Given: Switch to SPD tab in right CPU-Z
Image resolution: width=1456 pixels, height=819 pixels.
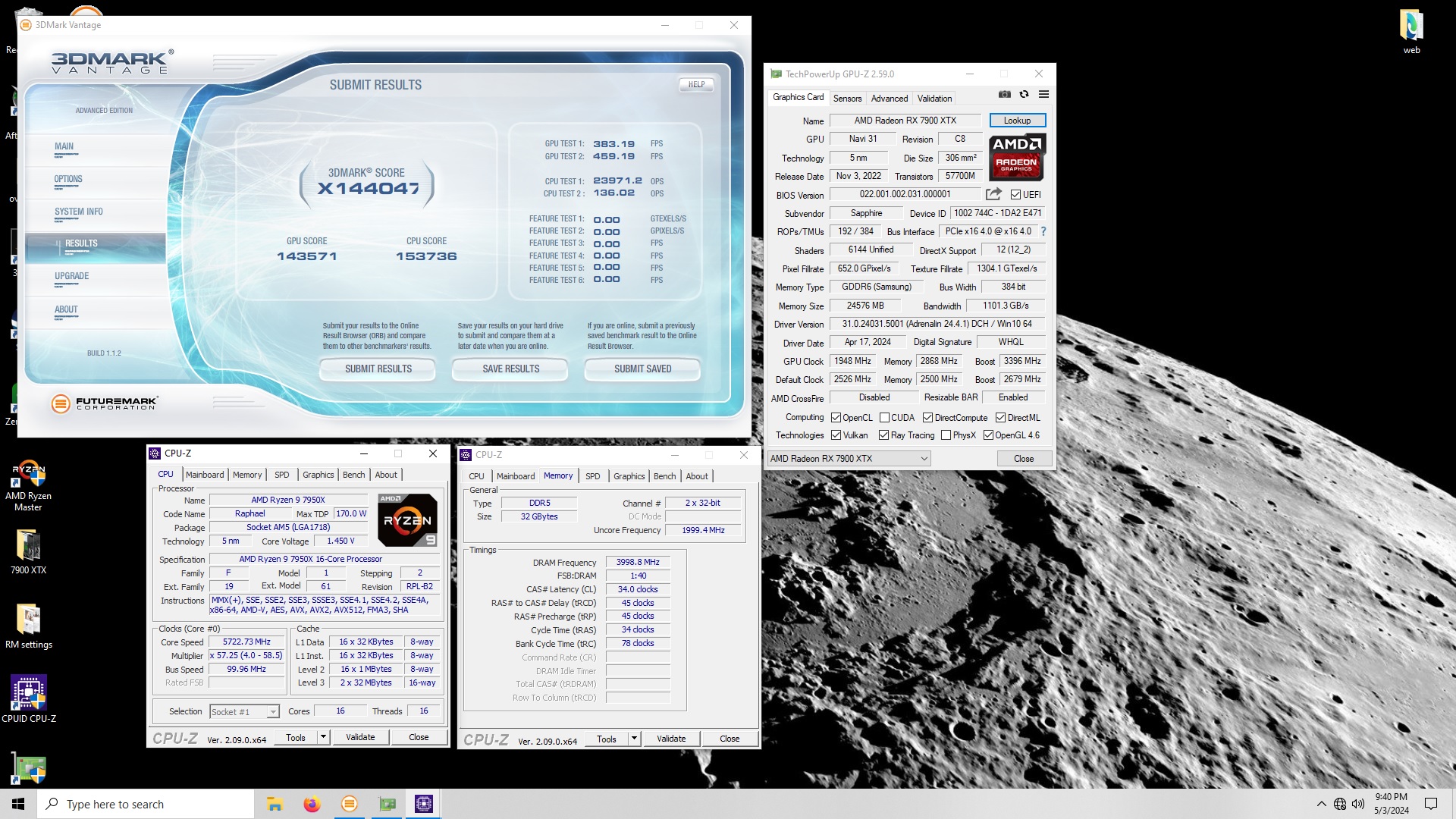Looking at the screenshot, I should (593, 476).
